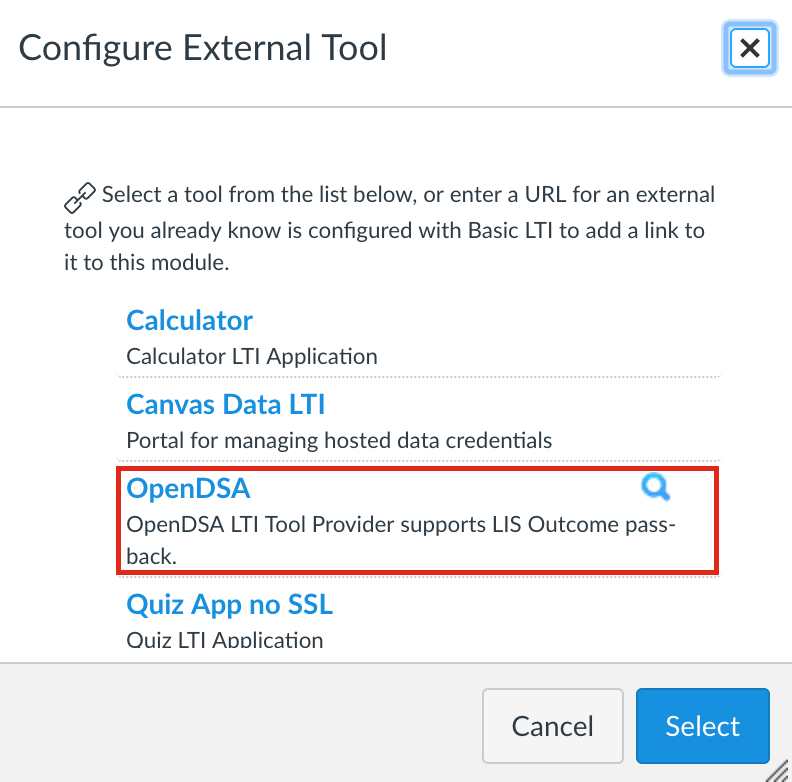Image resolution: width=792 pixels, height=782 pixels.
Task: Click the Configure External Tool title
Action: coord(203,48)
